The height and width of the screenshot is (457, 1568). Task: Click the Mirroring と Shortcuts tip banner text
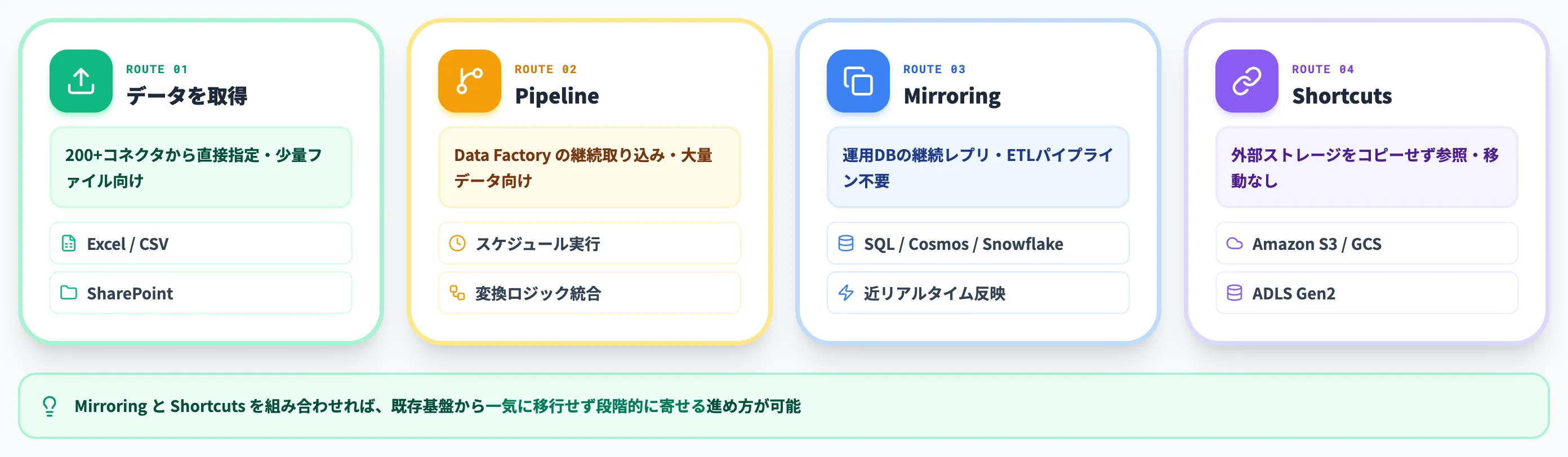pyautogui.click(x=437, y=406)
